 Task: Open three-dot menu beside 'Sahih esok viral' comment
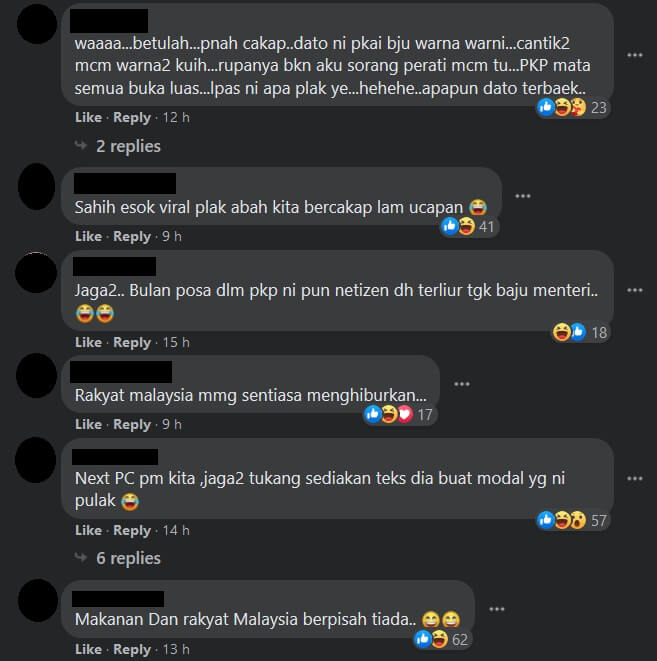pyautogui.click(x=523, y=196)
